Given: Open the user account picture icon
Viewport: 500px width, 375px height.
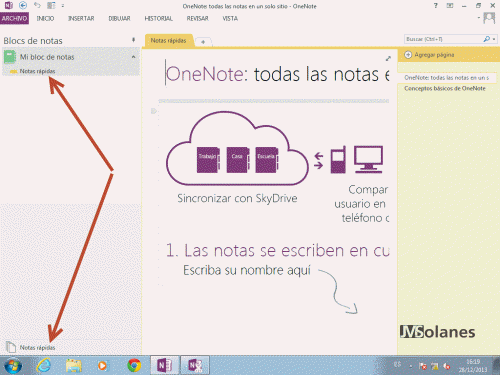Looking at the screenshot, I should click(489, 18).
